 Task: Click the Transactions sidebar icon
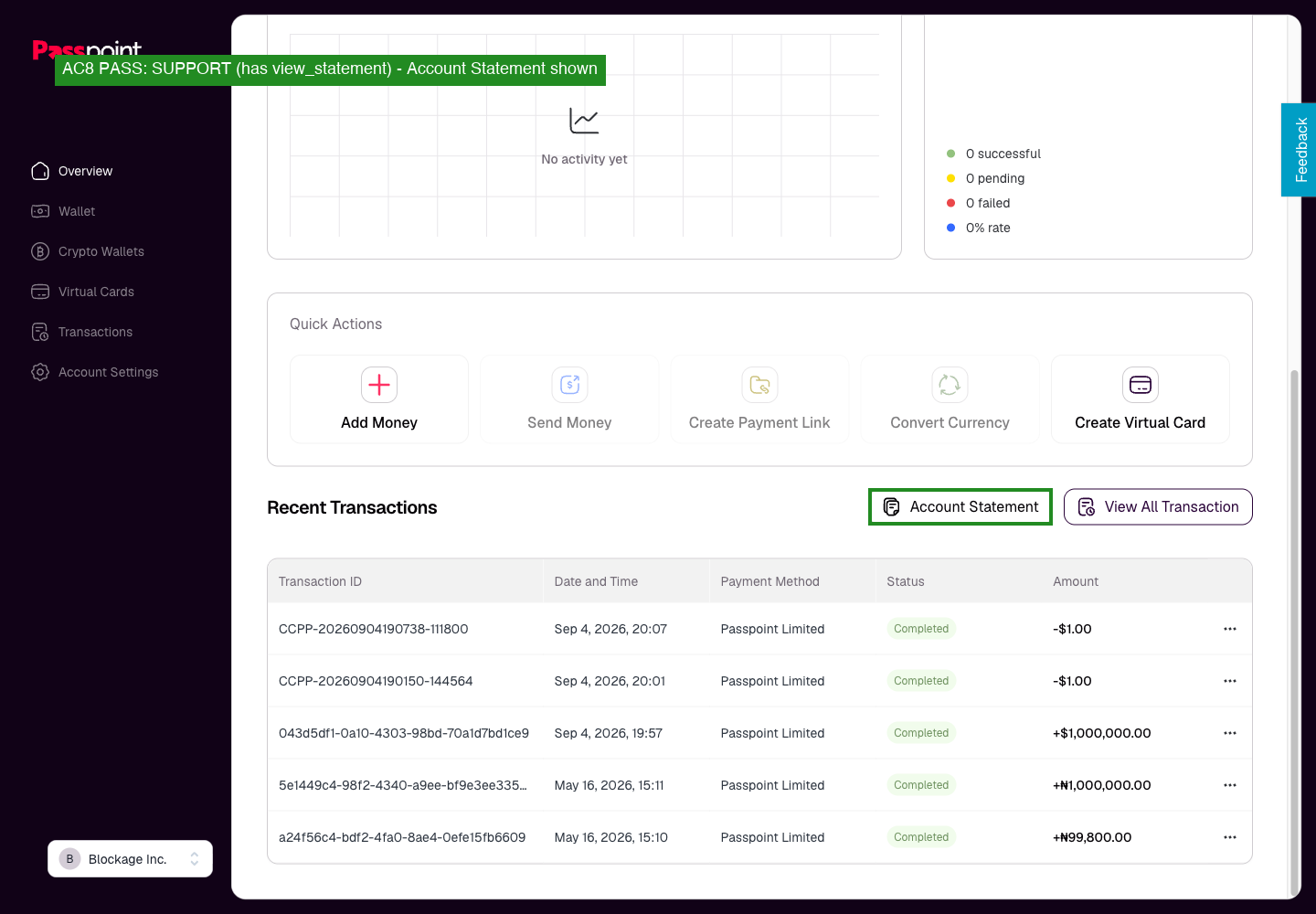[x=40, y=332]
